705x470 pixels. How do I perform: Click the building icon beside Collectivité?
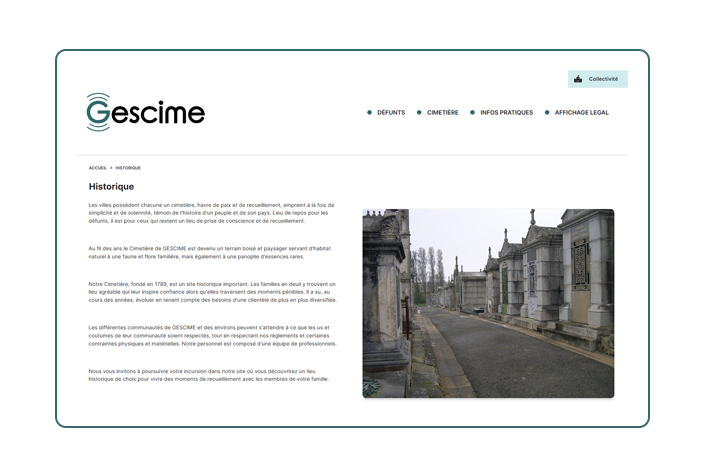pos(578,79)
